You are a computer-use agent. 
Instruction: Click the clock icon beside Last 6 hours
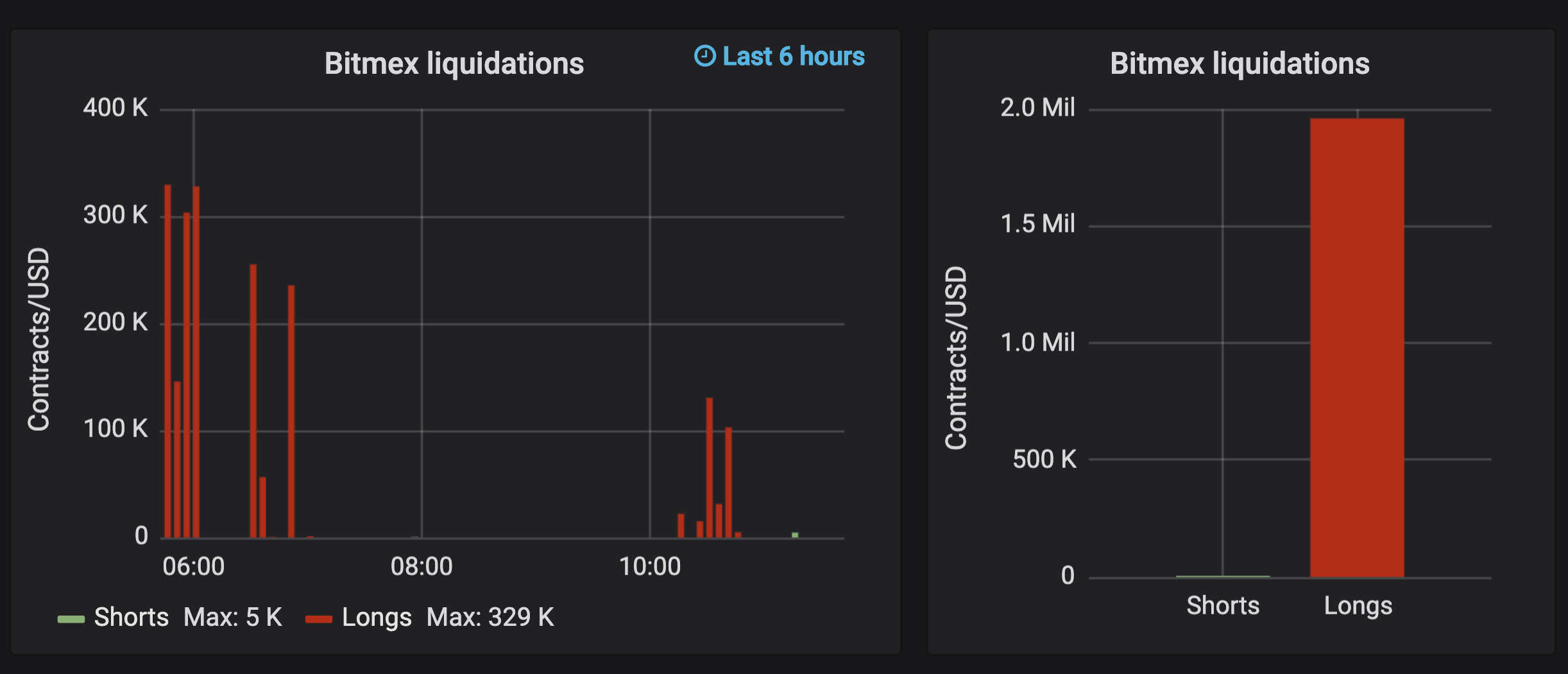704,56
